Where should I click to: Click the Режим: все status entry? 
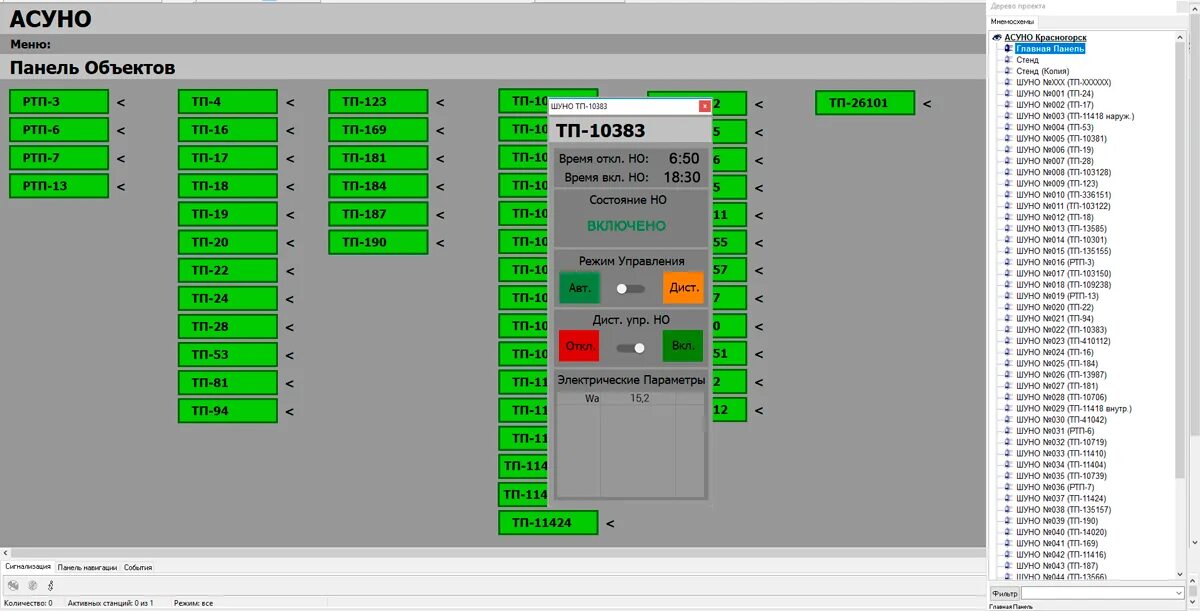193,603
